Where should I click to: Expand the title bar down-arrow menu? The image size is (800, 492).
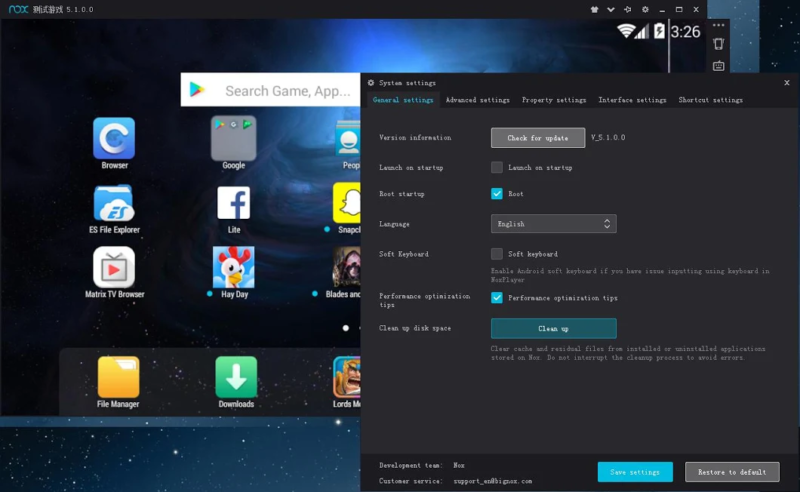(x=610, y=9)
